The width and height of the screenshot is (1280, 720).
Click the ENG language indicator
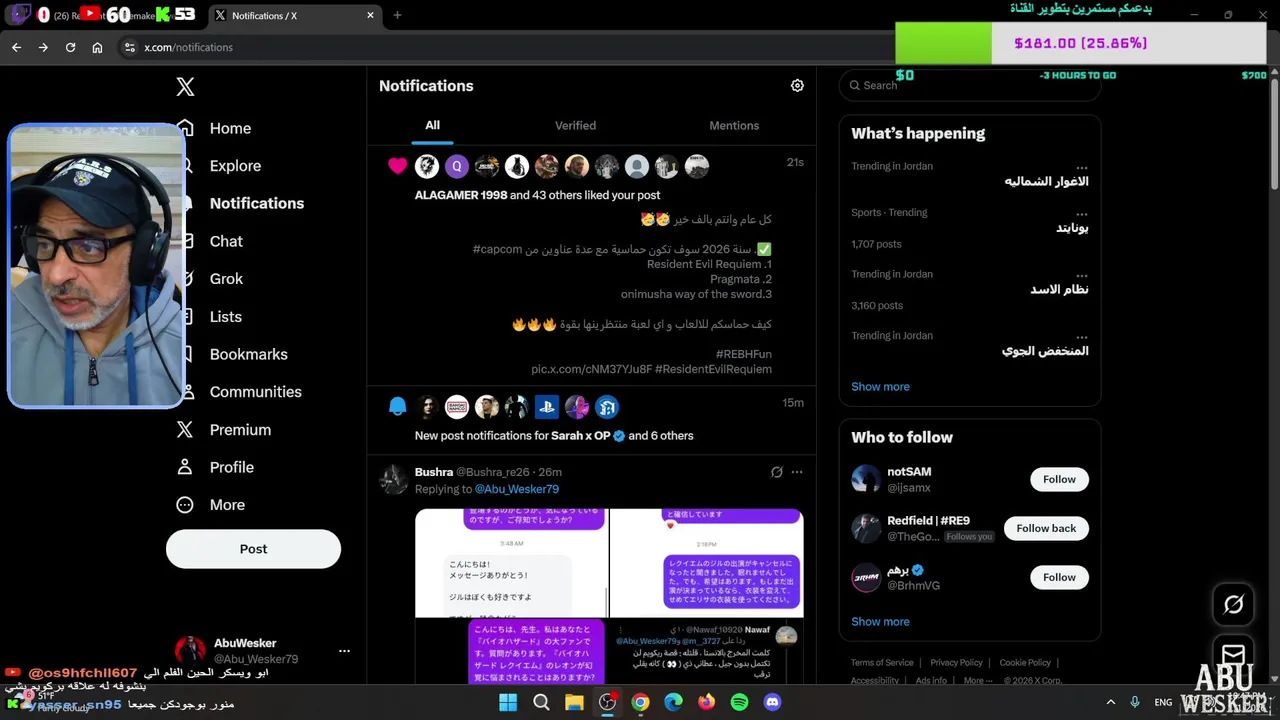point(1163,702)
